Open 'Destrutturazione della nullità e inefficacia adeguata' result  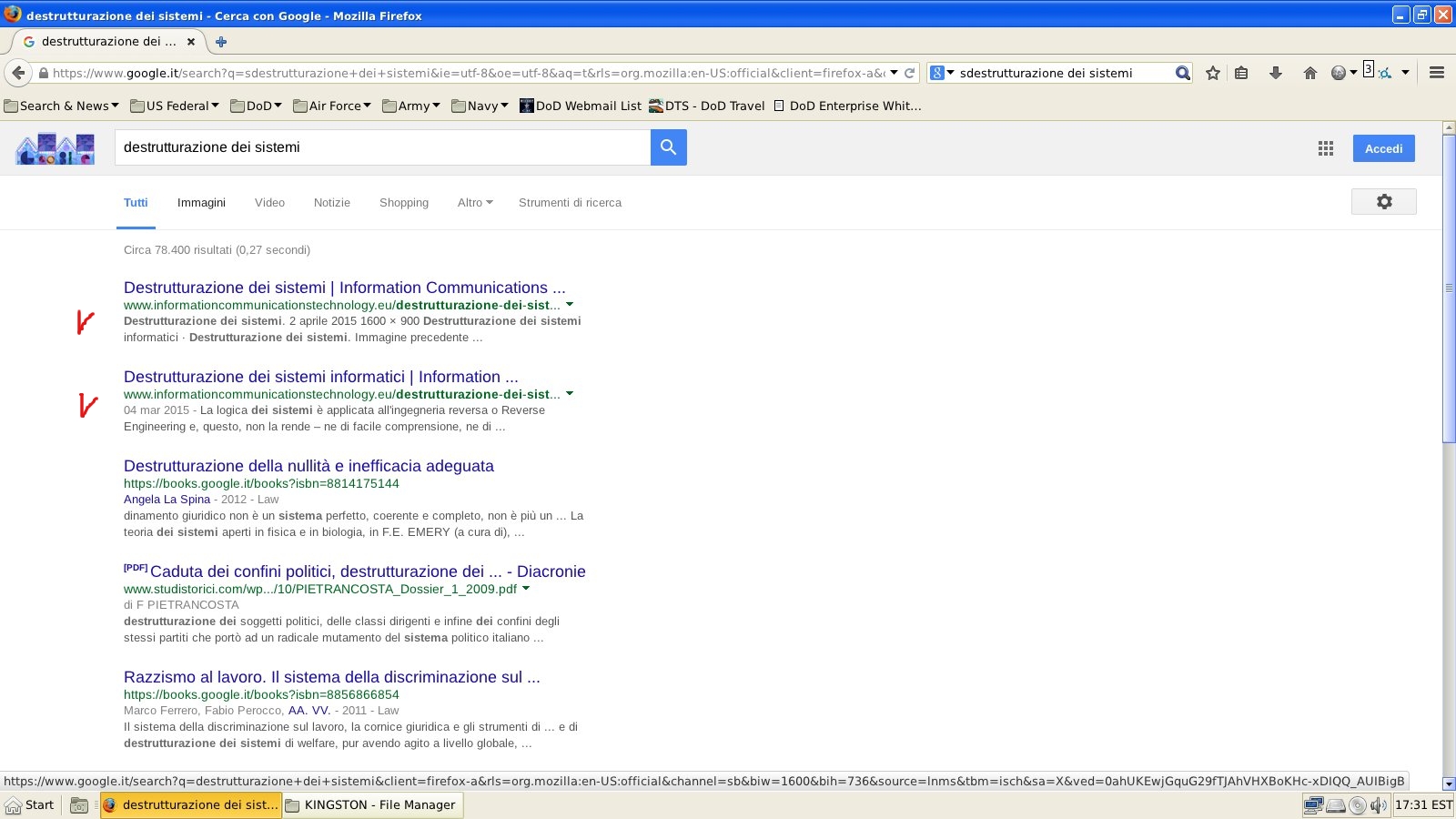click(308, 466)
